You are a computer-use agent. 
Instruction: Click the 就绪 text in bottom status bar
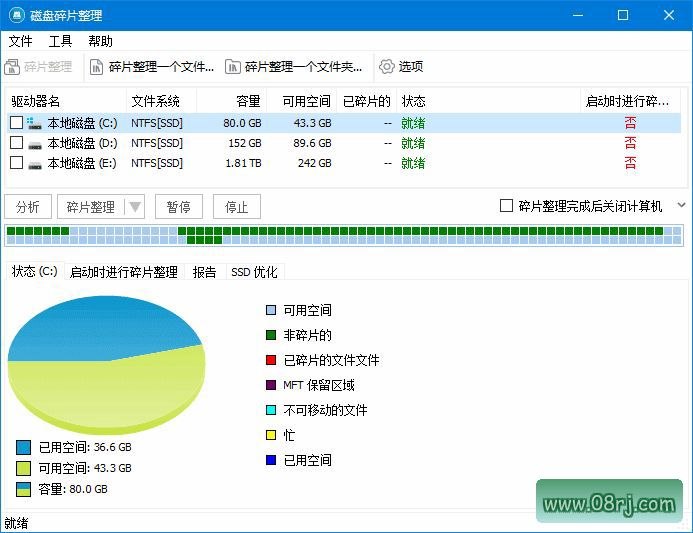click(16, 523)
